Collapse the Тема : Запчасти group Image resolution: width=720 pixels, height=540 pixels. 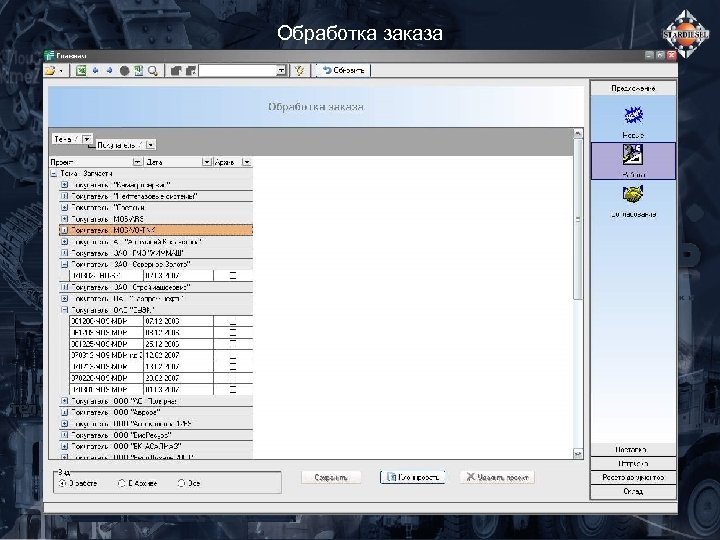[54, 174]
